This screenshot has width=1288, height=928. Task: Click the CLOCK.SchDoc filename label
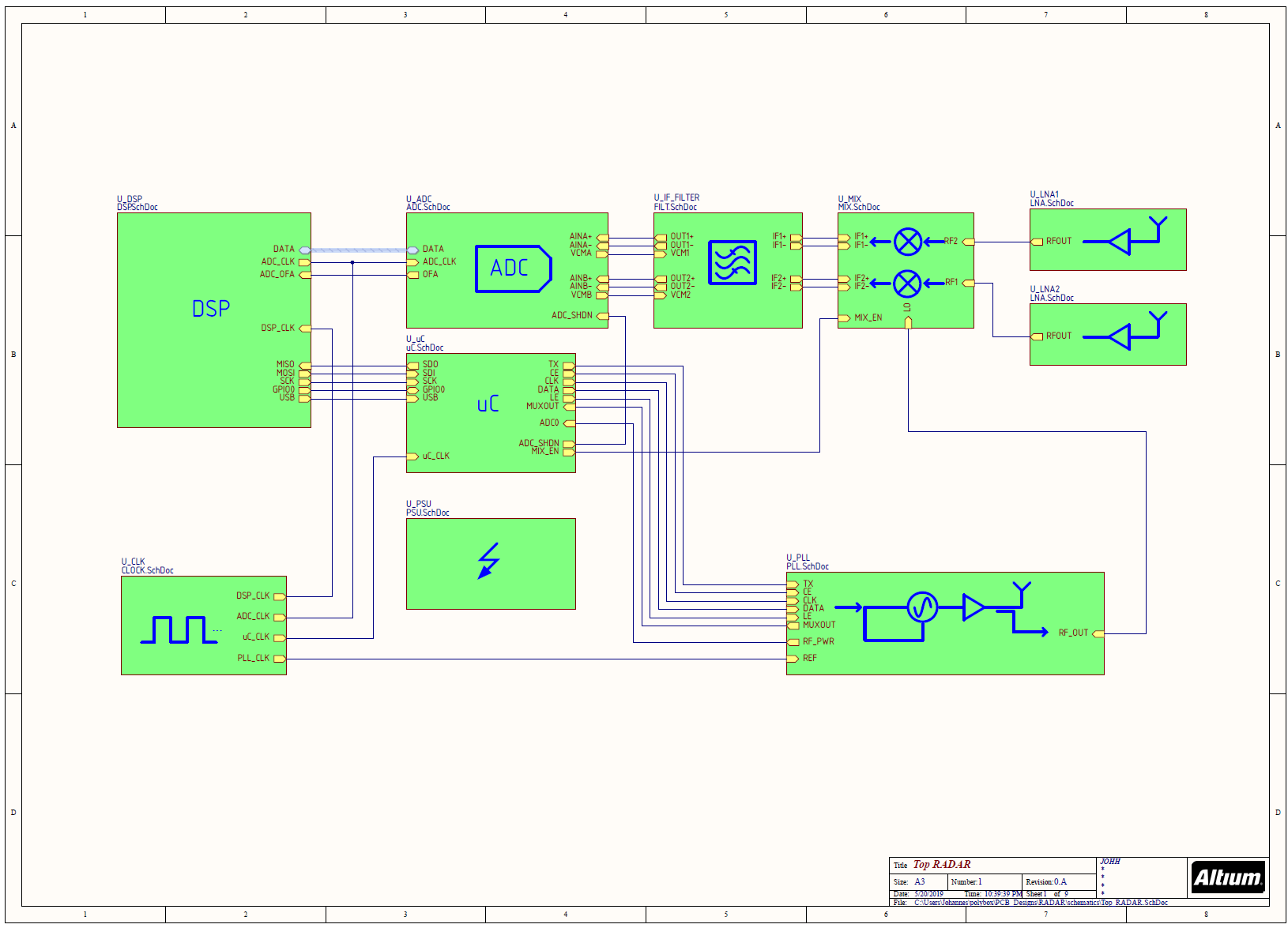coord(148,570)
